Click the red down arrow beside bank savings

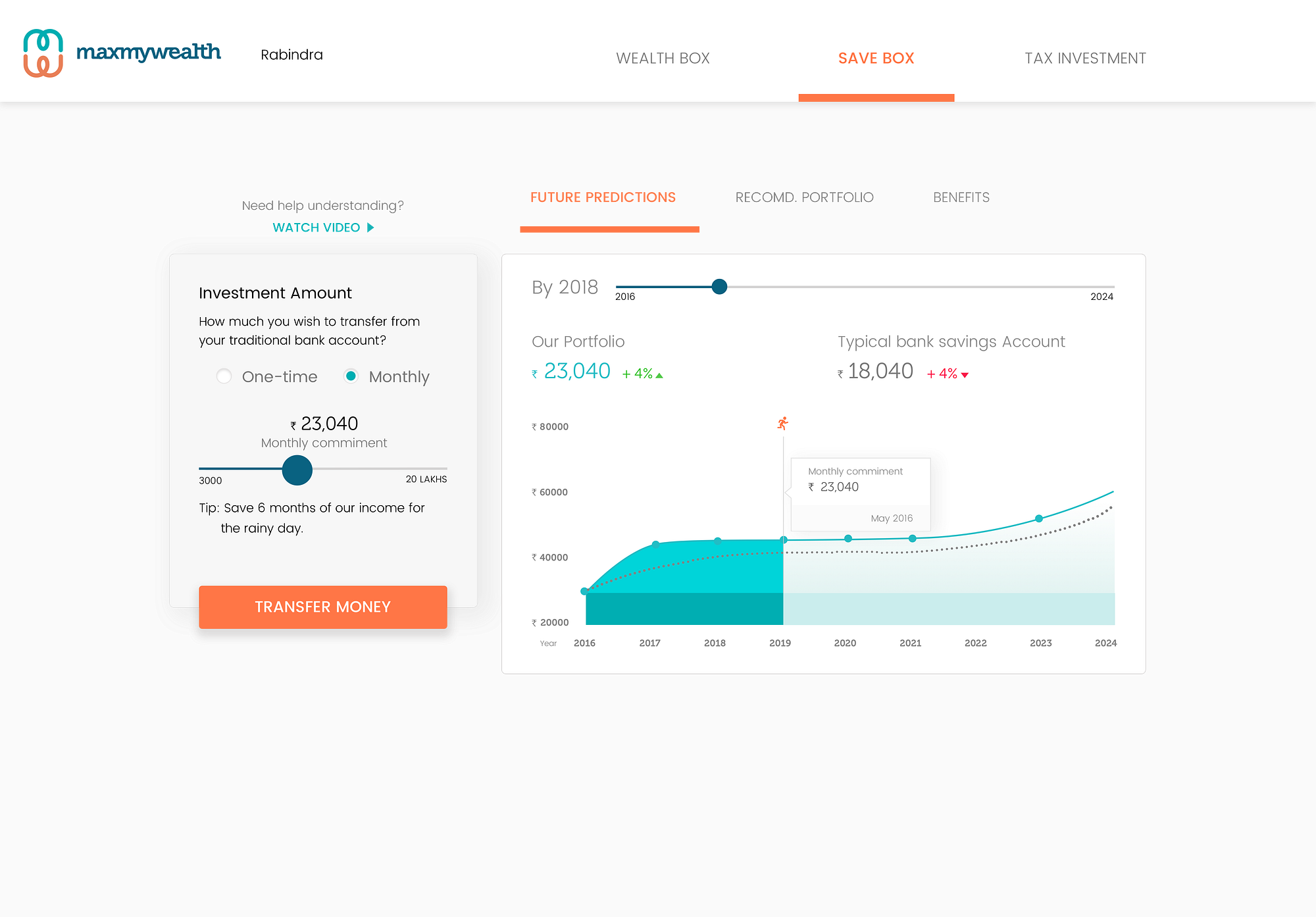pyautogui.click(x=965, y=375)
